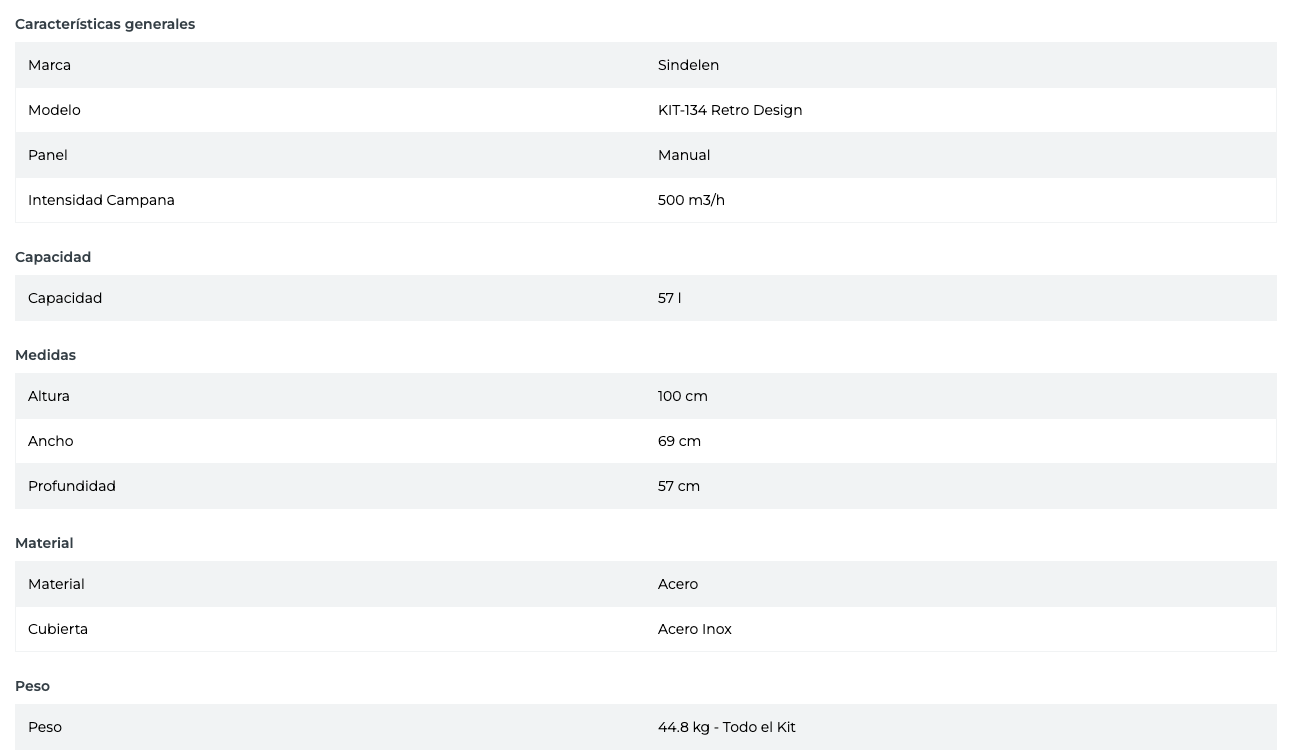Select the '57 l' capacity value

pyautogui.click(x=669, y=298)
